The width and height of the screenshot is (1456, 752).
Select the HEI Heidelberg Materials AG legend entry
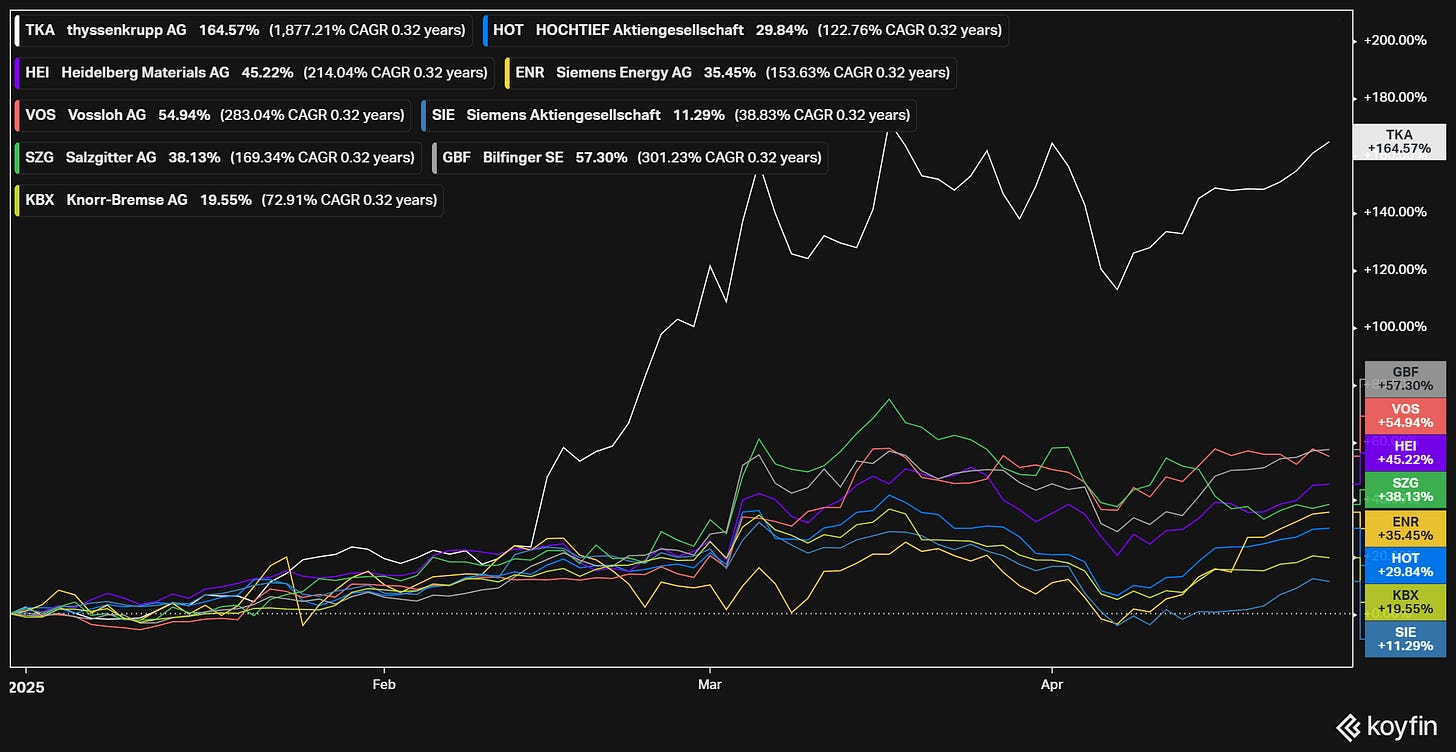point(254,72)
